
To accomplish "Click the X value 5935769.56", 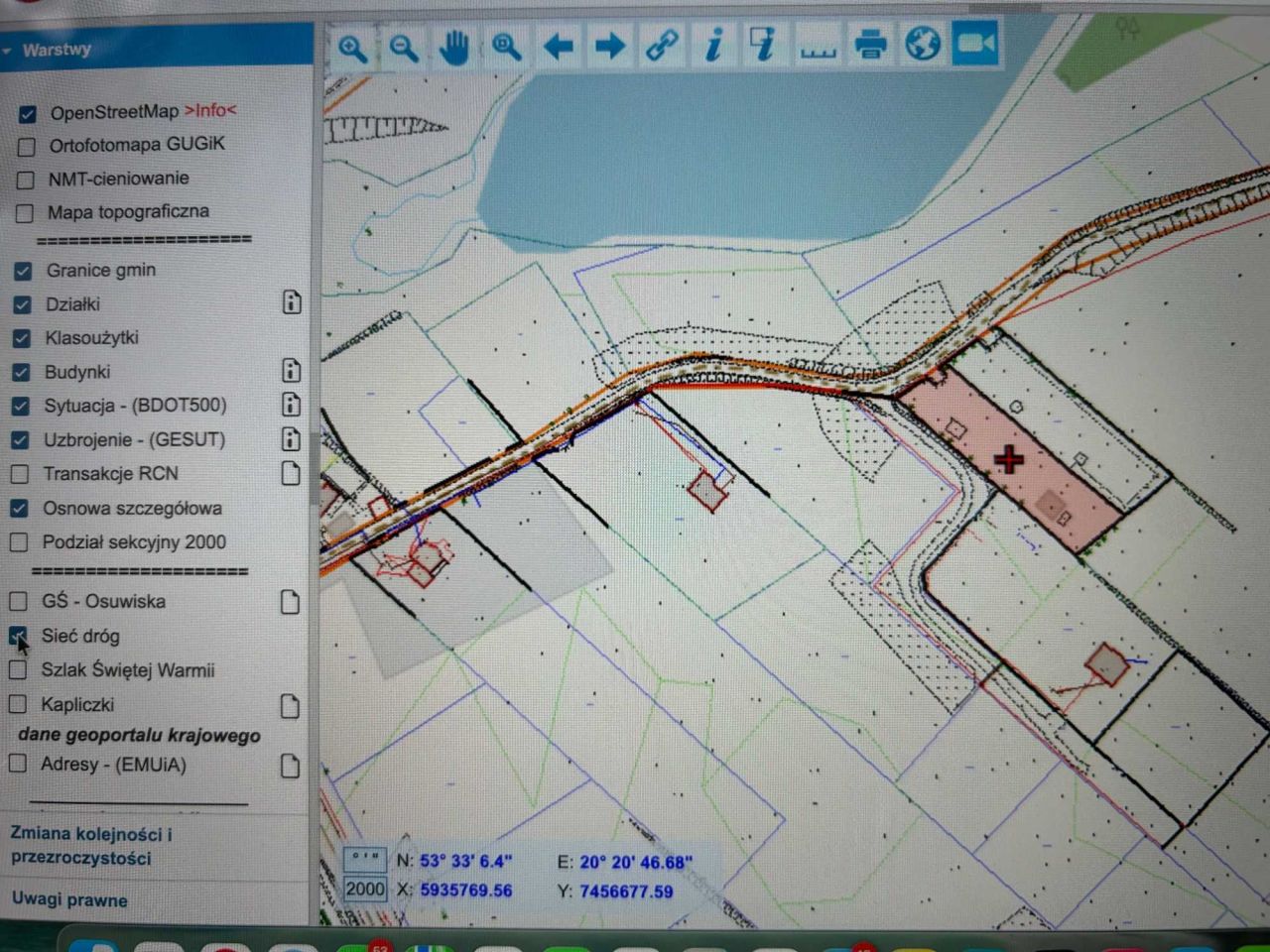I will (465, 891).
